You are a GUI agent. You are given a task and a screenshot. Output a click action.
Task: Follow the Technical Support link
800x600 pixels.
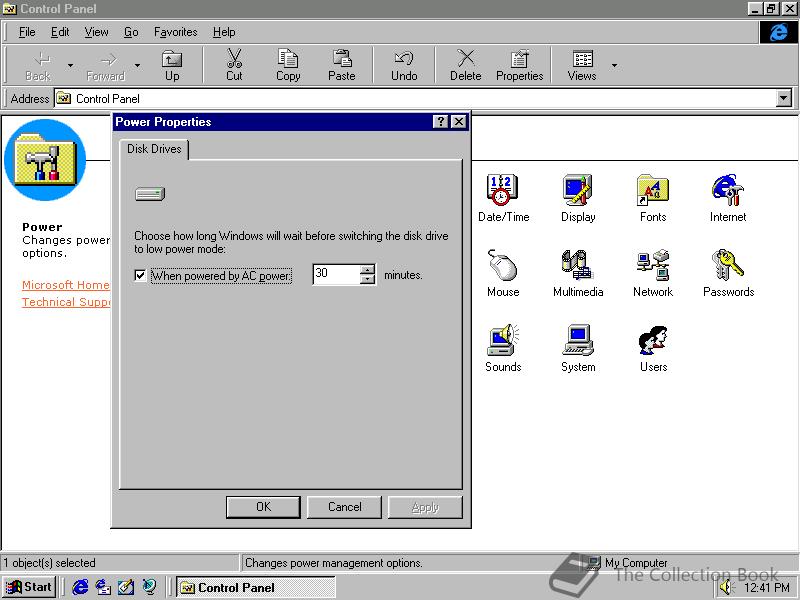[65, 302]
